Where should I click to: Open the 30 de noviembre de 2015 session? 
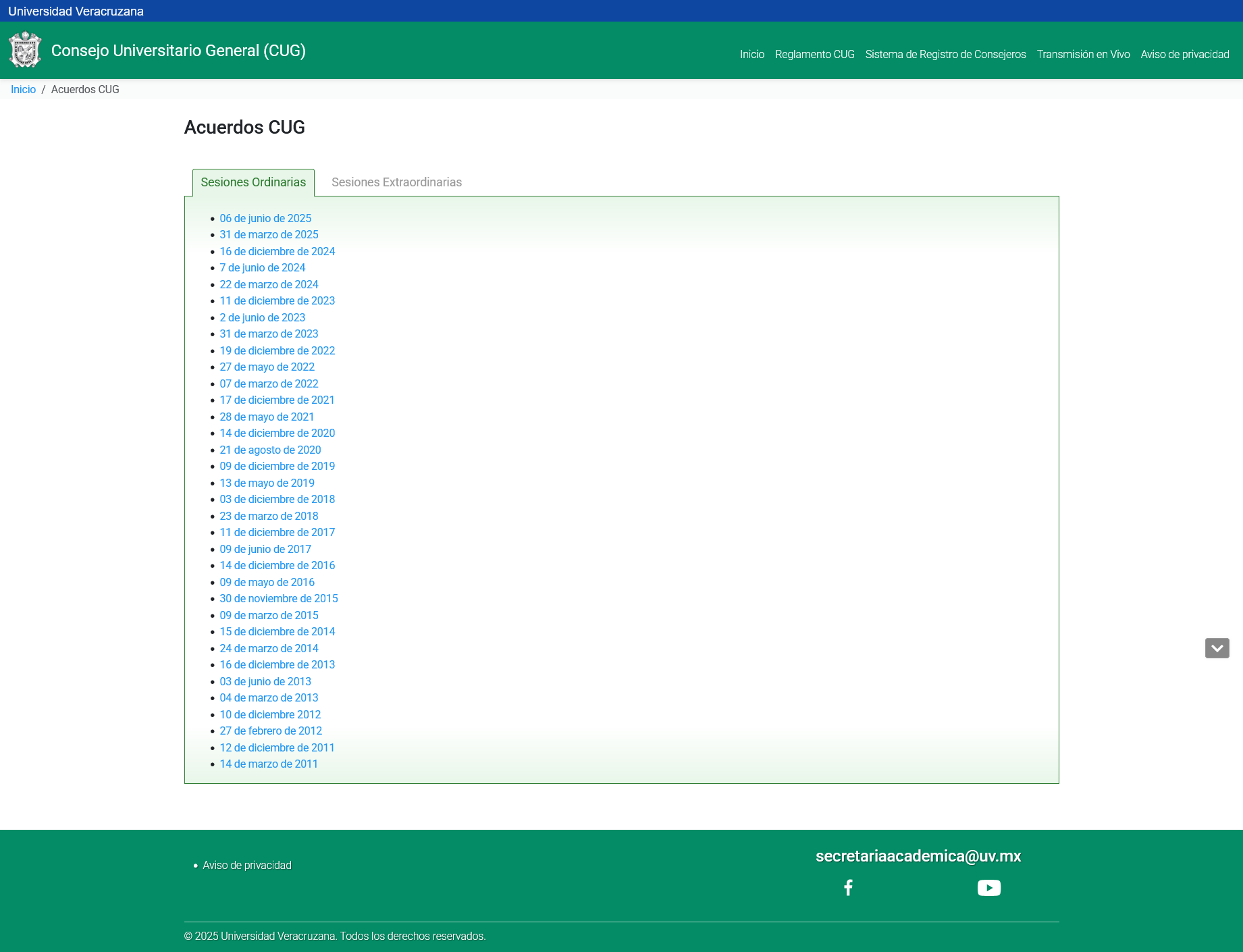click(x=278, y=598)
